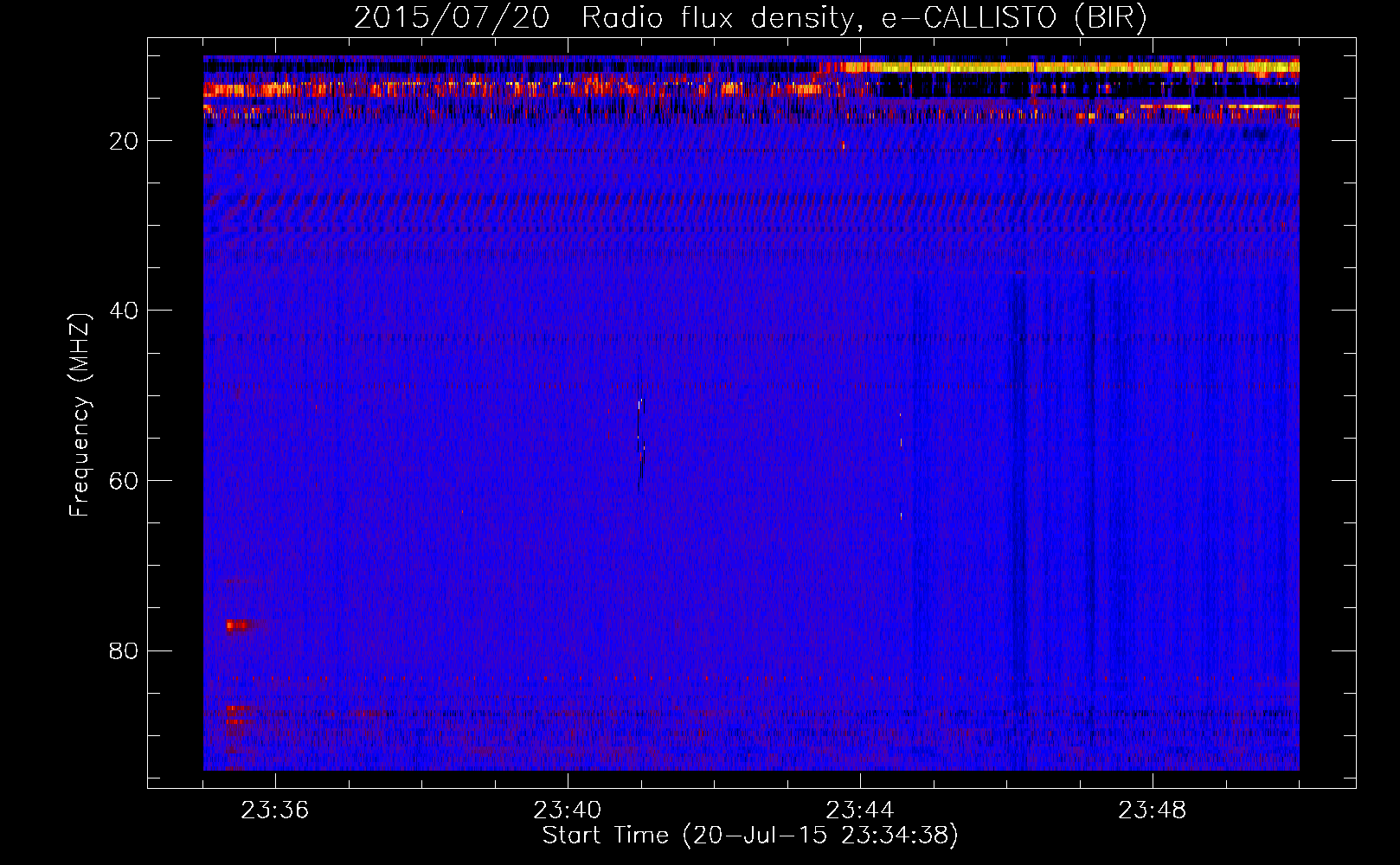Click the plot title "Radio flux density, e-CALLISTO (BIR)"
This screenshot has height=865, width=1400.
[x=864, y=18]
